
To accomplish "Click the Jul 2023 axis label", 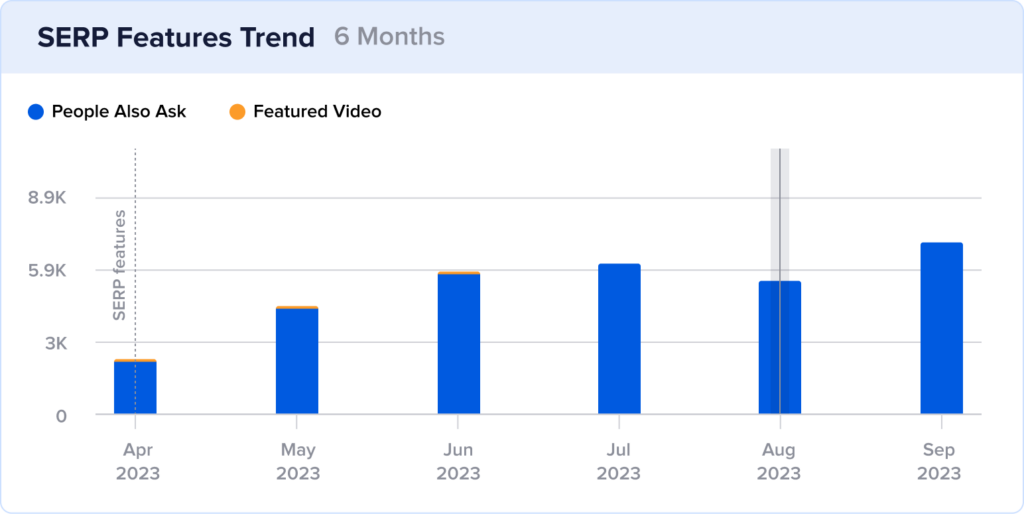I will 618,461.
